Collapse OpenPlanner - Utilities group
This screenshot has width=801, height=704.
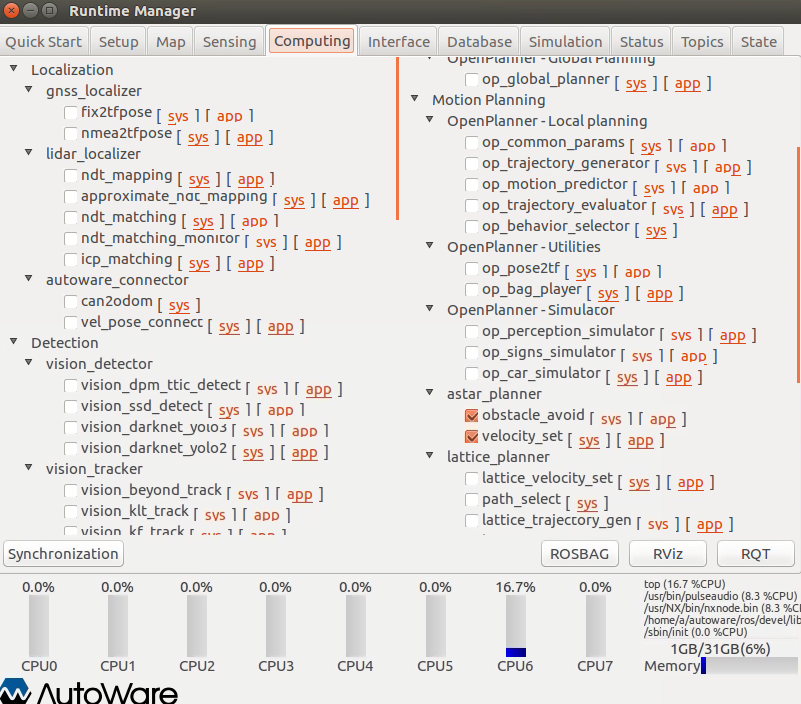[430, 245]
